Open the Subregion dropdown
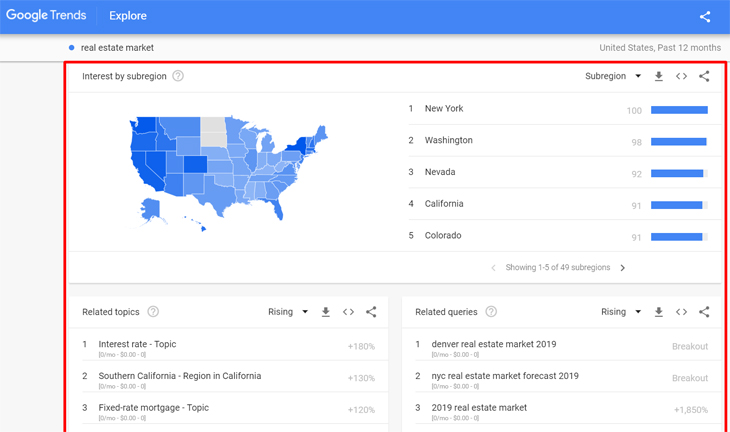730x432 pixels. click(x=613, y=76)
